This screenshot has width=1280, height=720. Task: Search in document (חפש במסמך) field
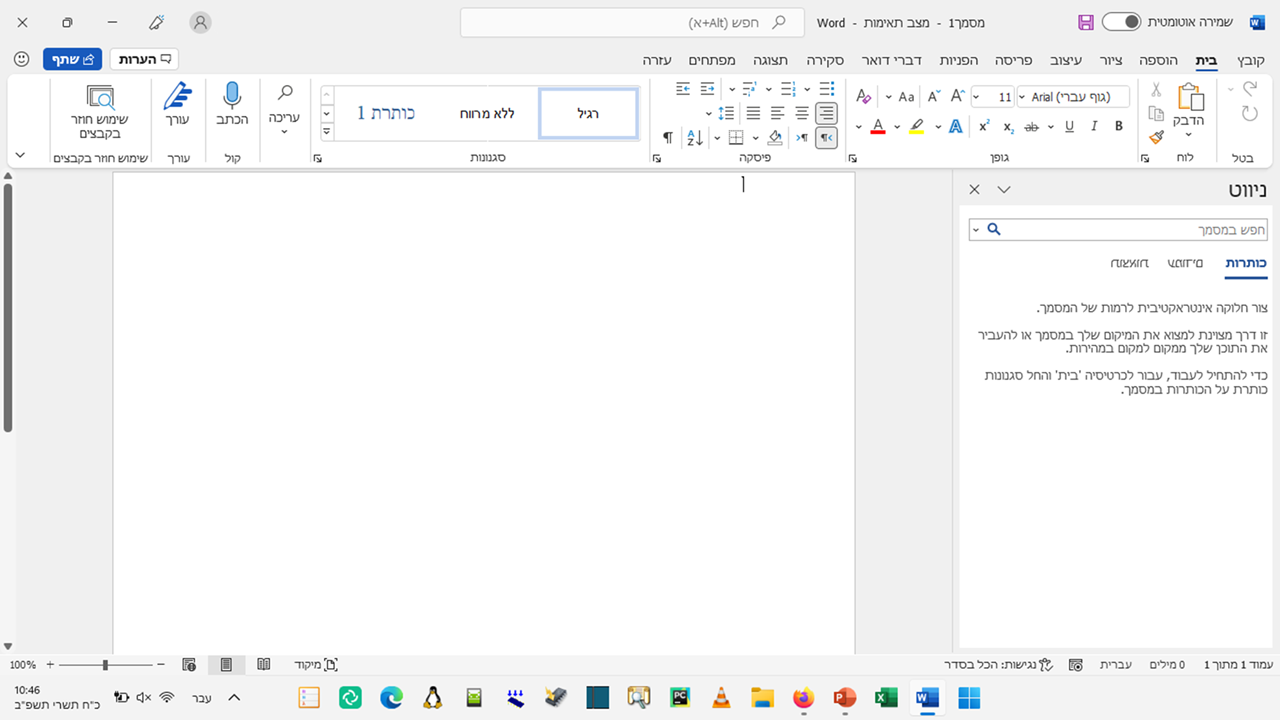[x=1118, y=230]
